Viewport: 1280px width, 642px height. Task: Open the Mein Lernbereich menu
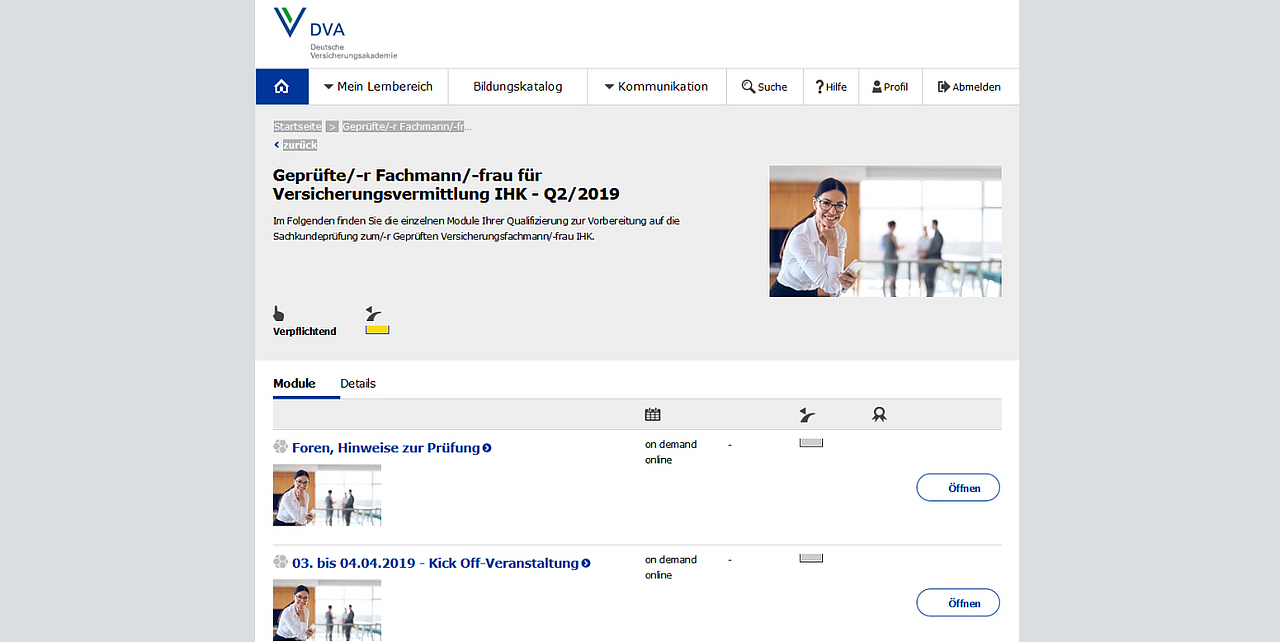pyautogui.click(x=378, y=87)
